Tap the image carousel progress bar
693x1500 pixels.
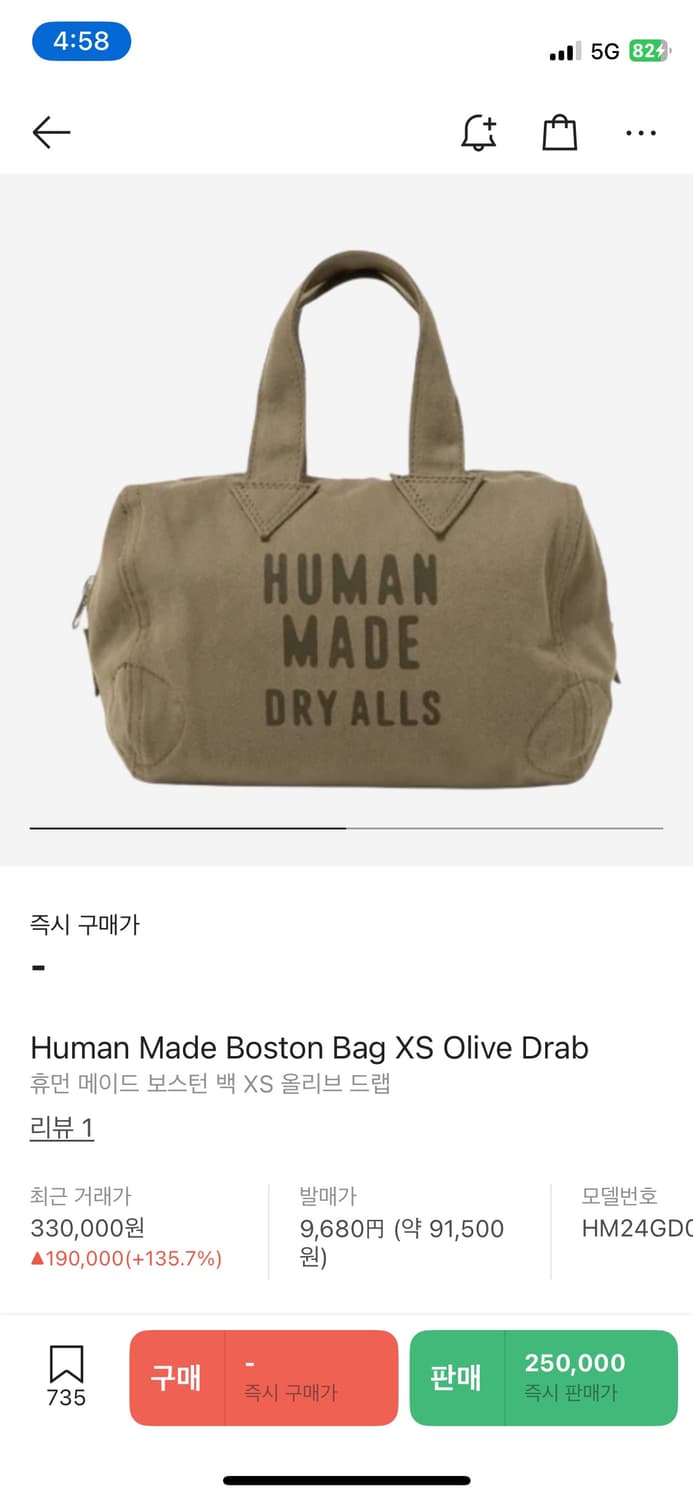pyautogui.click(x=346, y=828)
